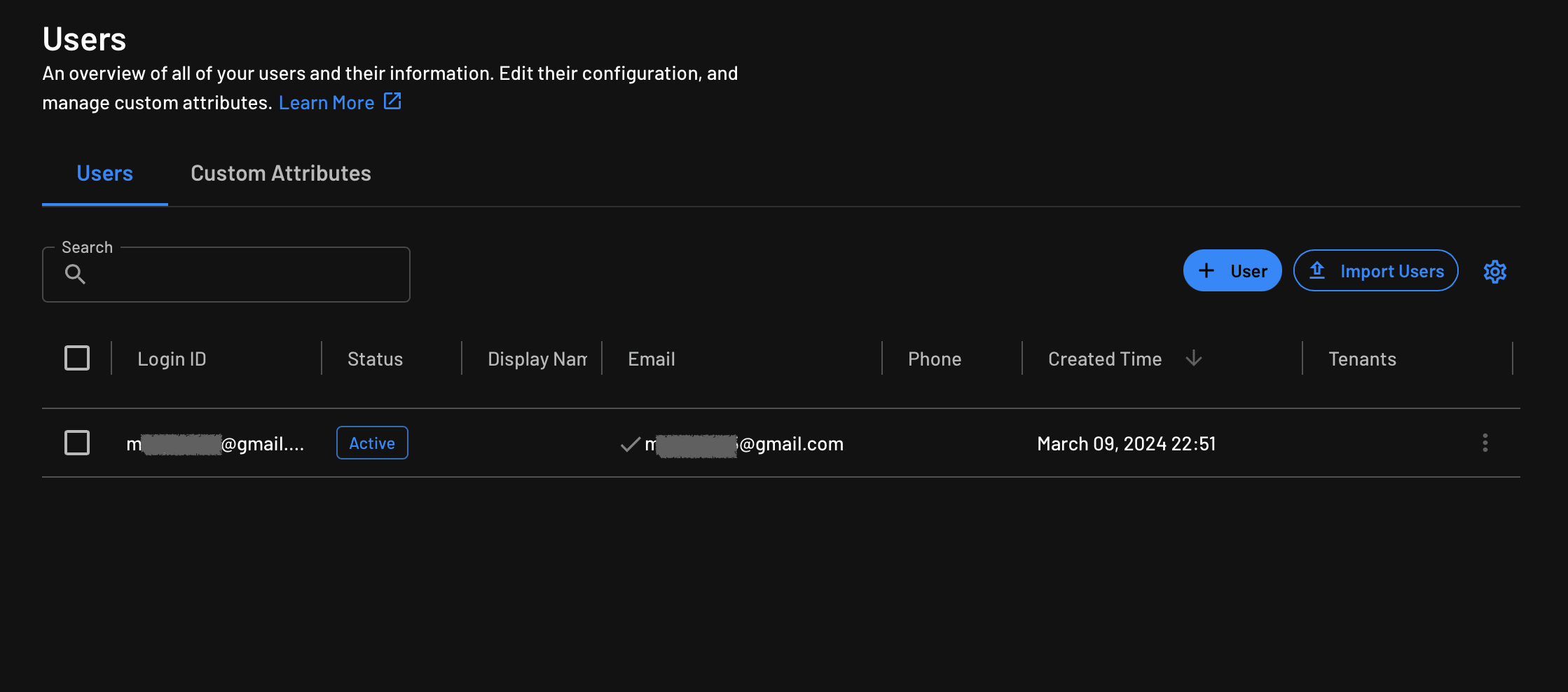Follow the Learn More link
This screenshot has height=692, width=1568.
(x=326, y=103)
